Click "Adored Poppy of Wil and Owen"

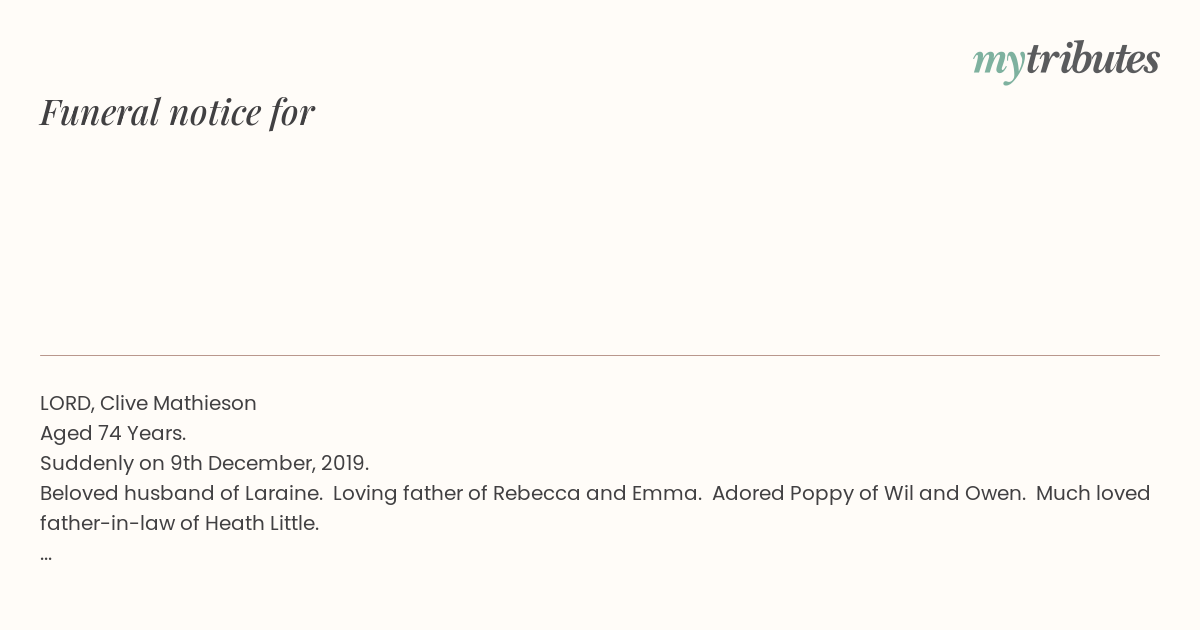[x=867, y=493]
